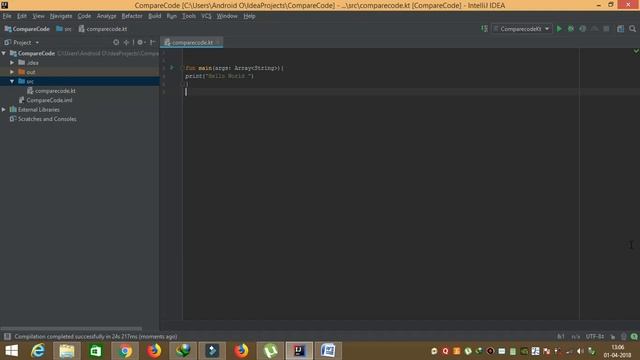Viewport: 640px width, 360px height.
Task: Click the Stop square icon in the toolbar
Action: pyautogui.click(x=606, y=29)
